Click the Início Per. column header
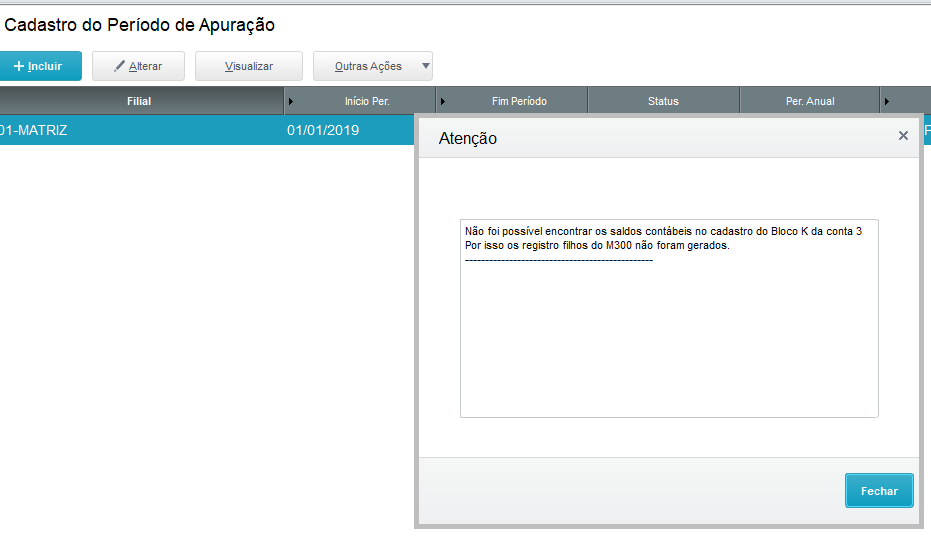The height and width of the screenshot is (540, 931). 367,101
